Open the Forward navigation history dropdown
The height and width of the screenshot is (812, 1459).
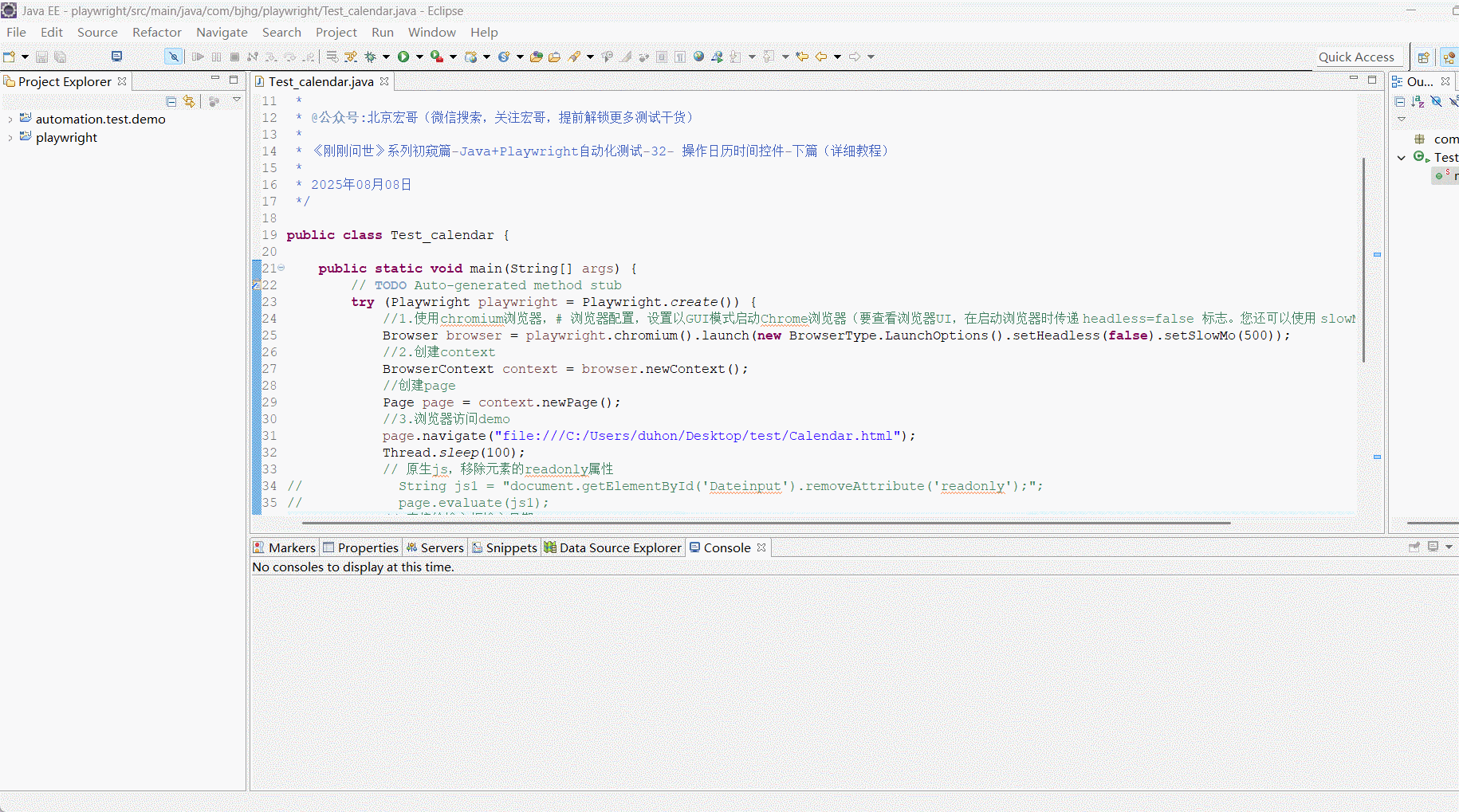coord(871,57)
